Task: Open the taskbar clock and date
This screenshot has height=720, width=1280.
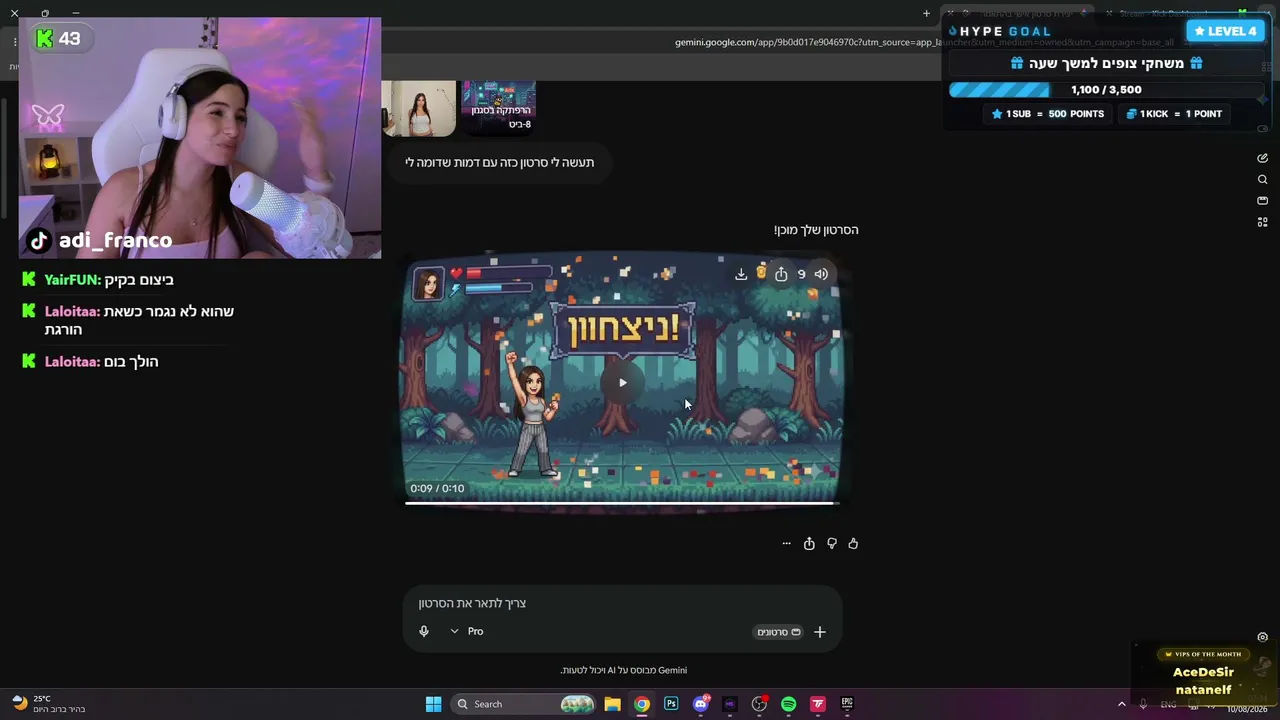Action: click(1247, 705)
